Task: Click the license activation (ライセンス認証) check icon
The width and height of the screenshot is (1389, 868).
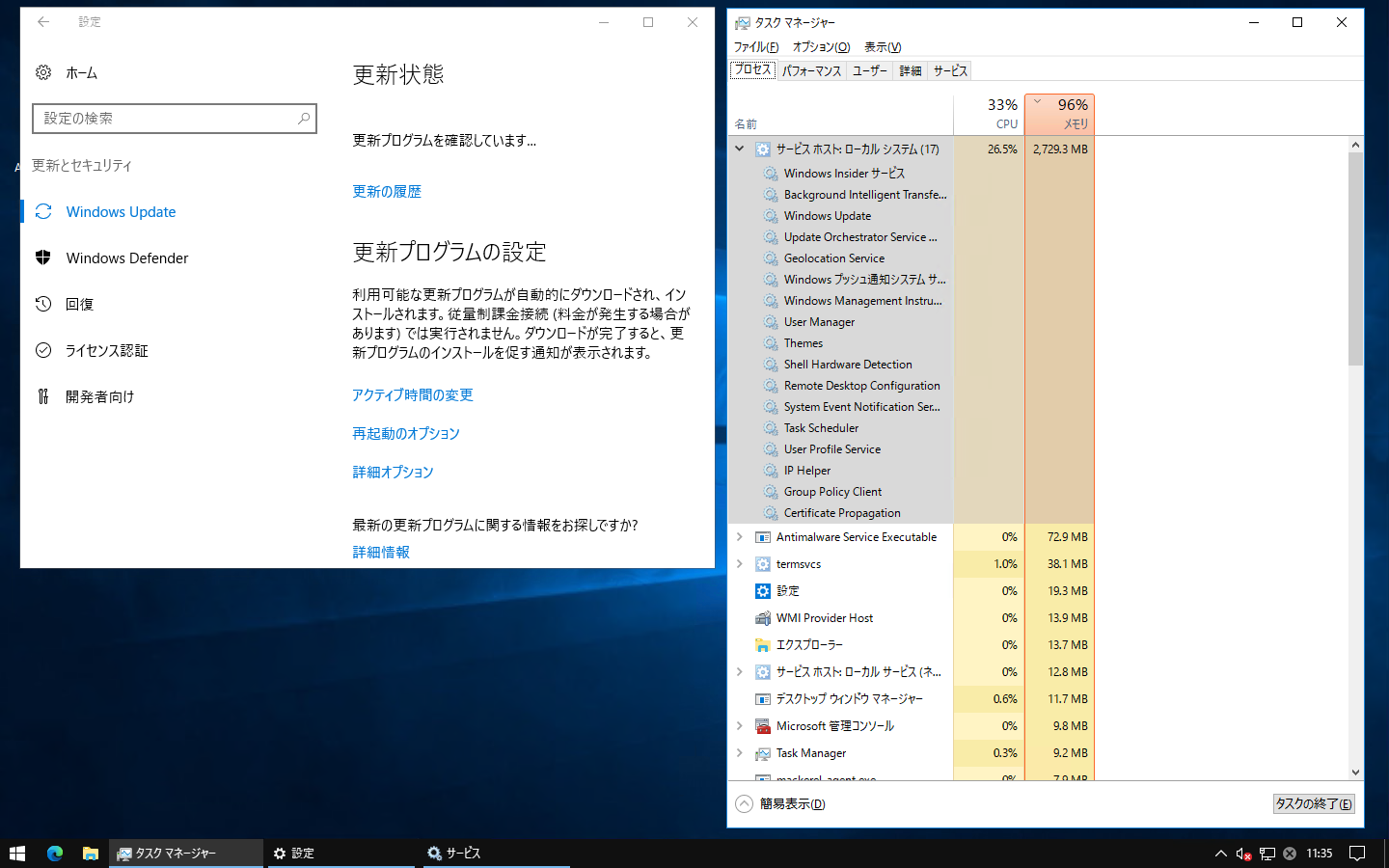Action: tap(43, 350)
